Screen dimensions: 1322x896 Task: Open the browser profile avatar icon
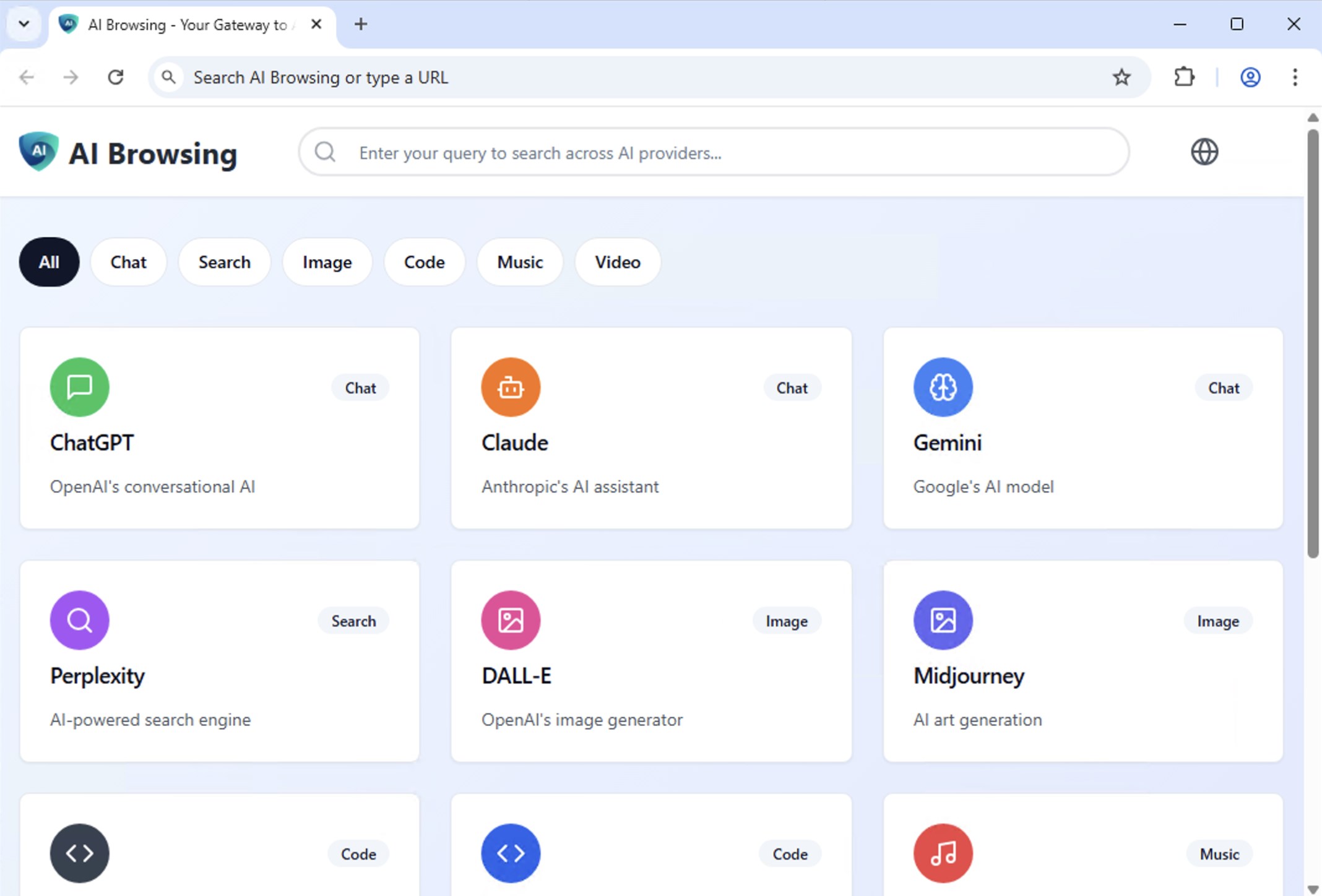coord(1250,77)
